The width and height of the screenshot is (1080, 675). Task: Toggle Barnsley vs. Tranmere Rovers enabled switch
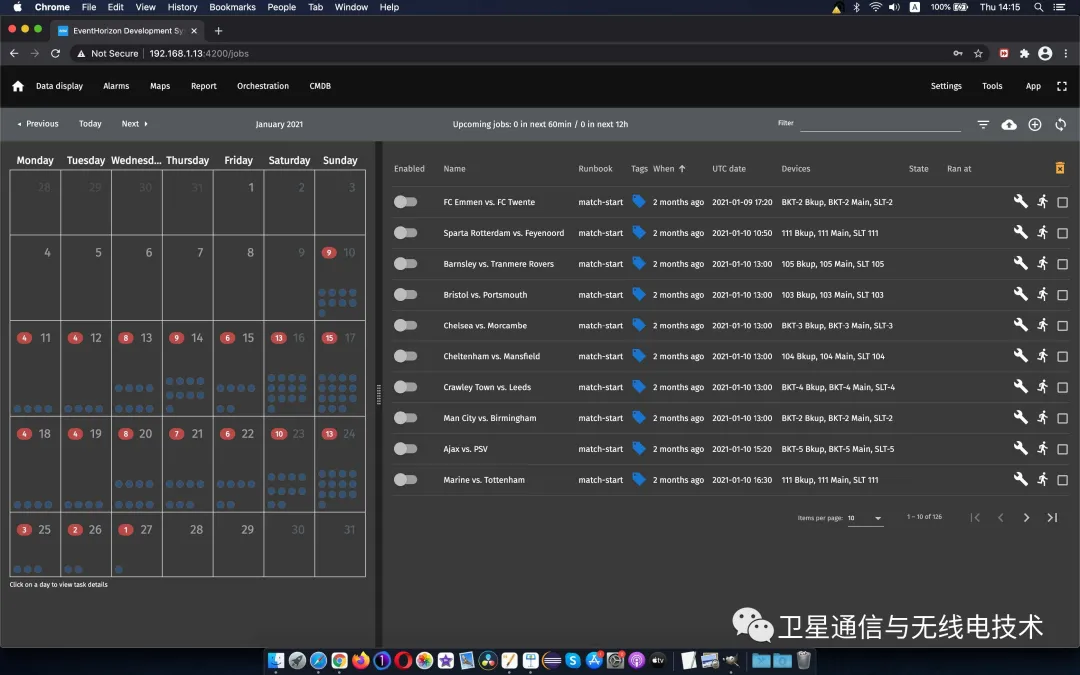point(406,264)
